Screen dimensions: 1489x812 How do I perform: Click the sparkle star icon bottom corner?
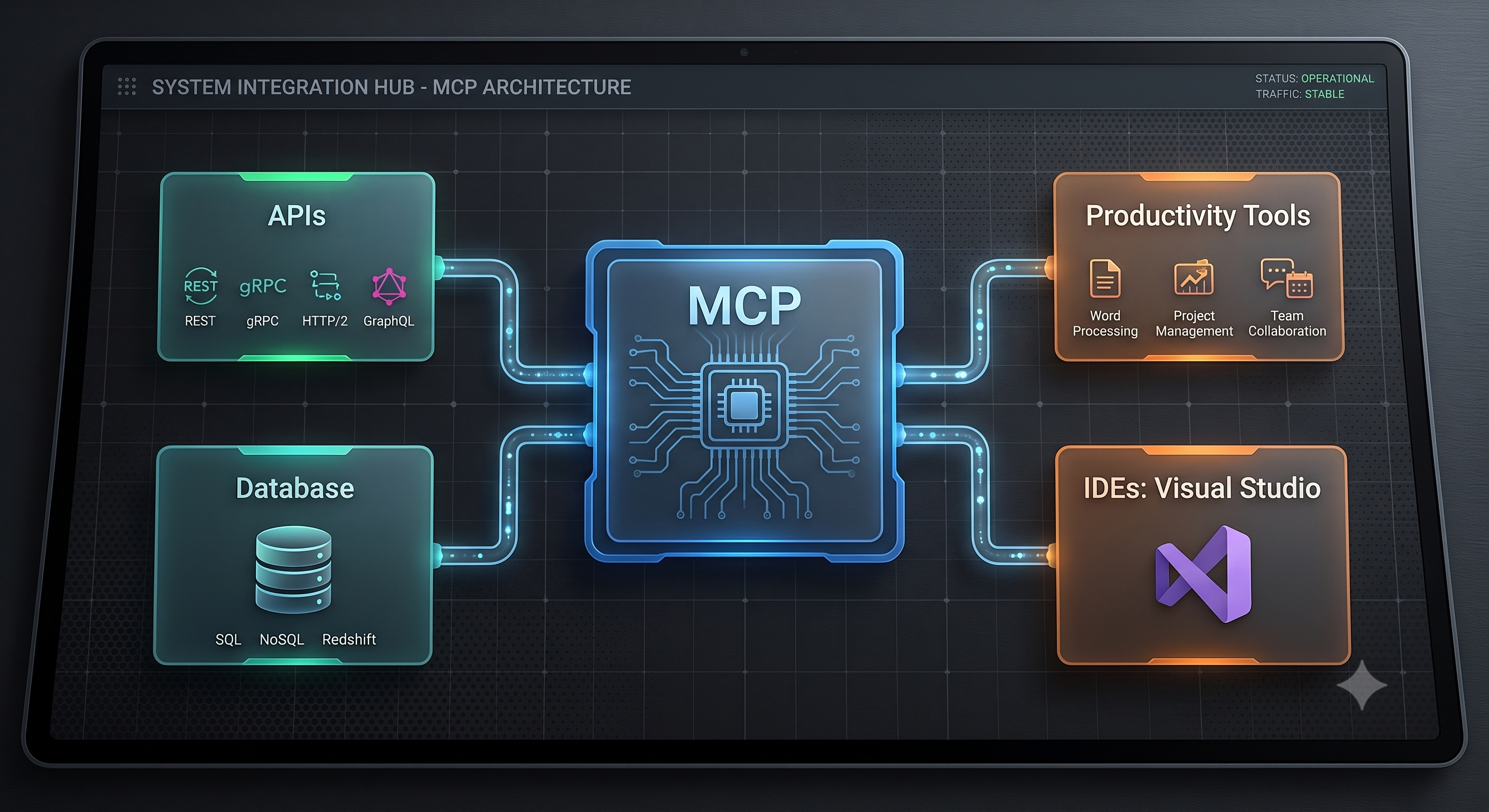(x=1362, y=685)
